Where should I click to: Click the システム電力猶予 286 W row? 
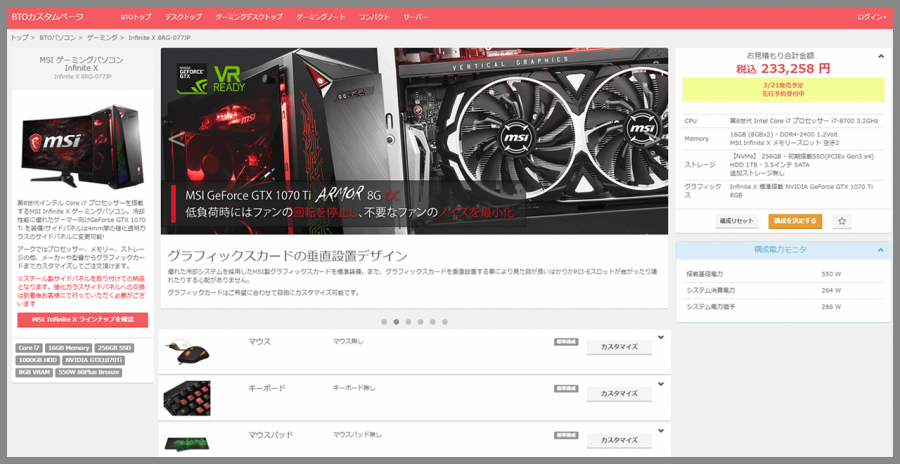coord(783,307)
